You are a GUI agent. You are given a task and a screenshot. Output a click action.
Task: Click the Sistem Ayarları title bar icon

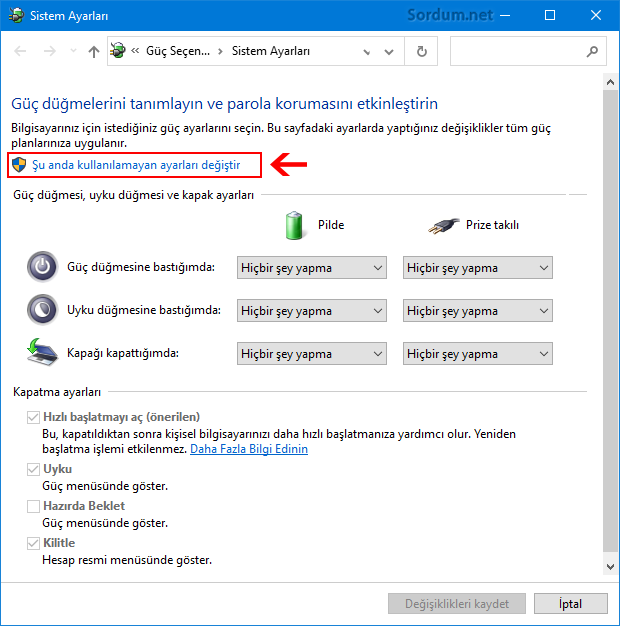(16, 16)
